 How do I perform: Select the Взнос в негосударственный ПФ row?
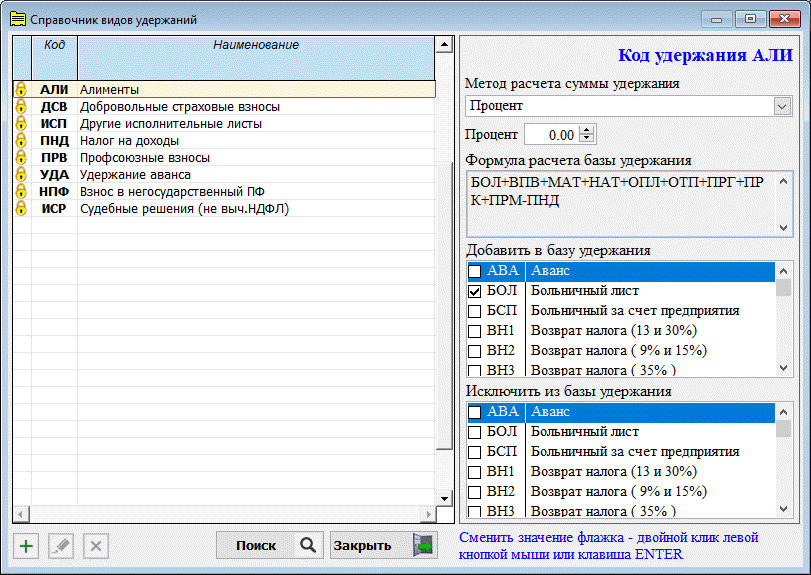(x=224, y=191)
